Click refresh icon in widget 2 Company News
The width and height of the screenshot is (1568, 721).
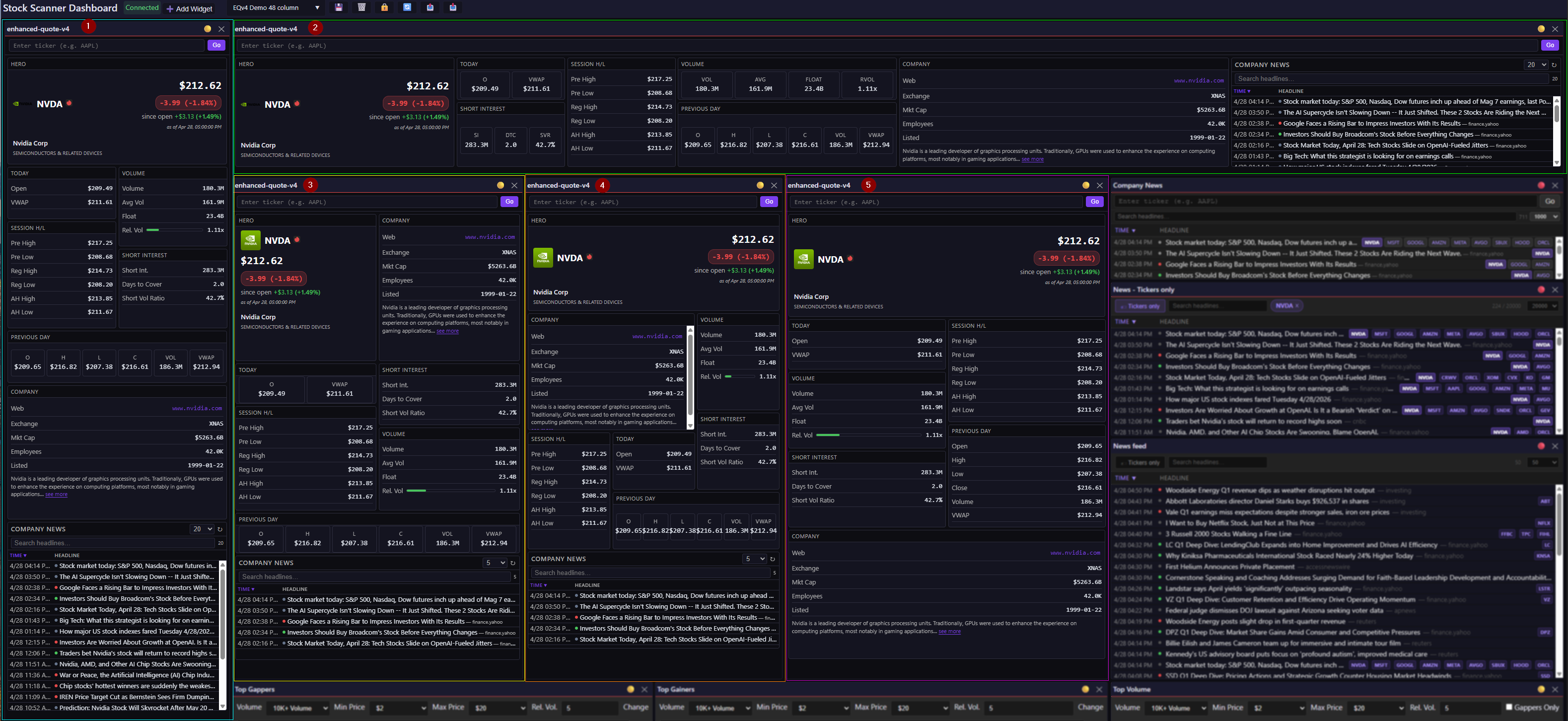tap(1554, 65)
